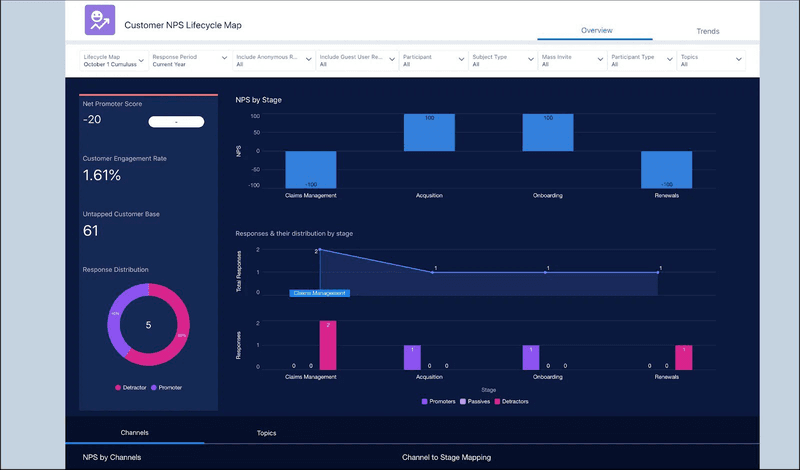800x470 pixels.
Task: Click the Detractor legend swatch under donut chart
Action: [x=118, y=388]
